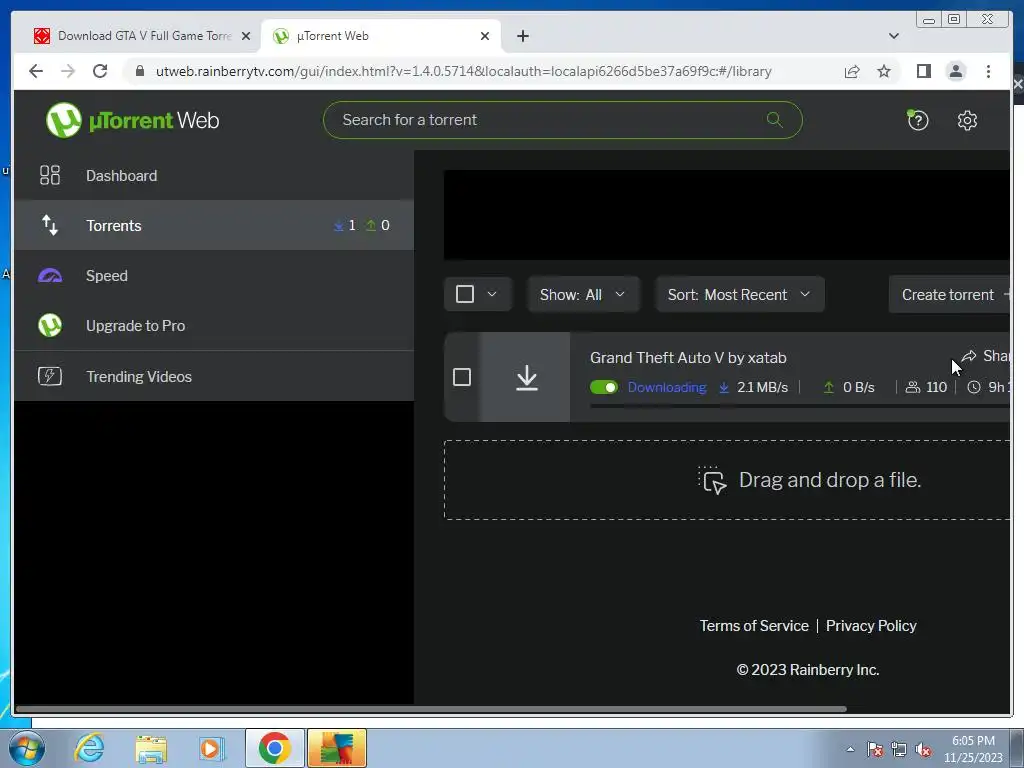Toggle the Downloading switch off
The height and width of the screenshot is (768, 1024).
coord(603,387)
